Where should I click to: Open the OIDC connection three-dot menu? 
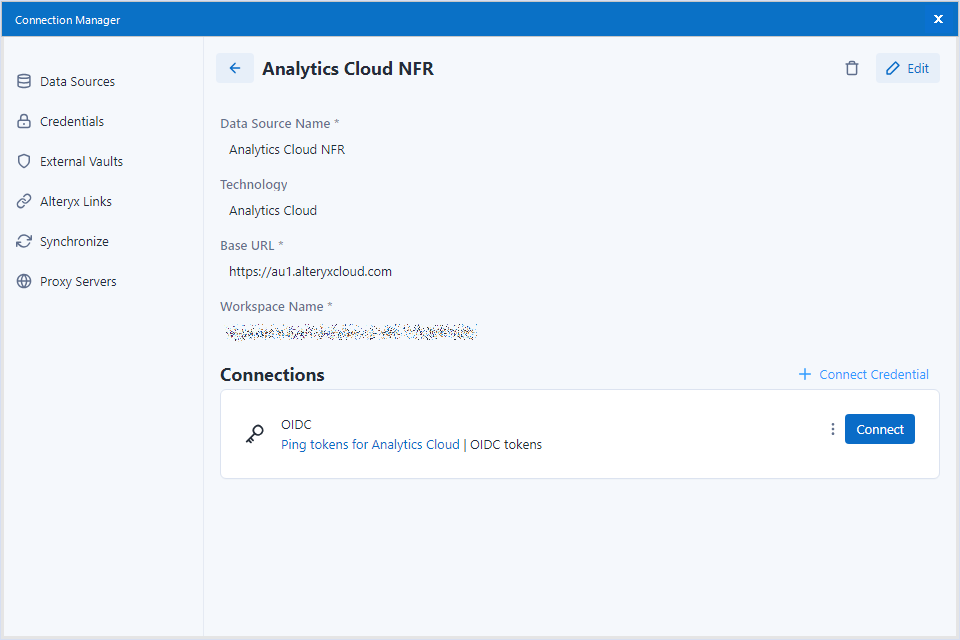833,429
